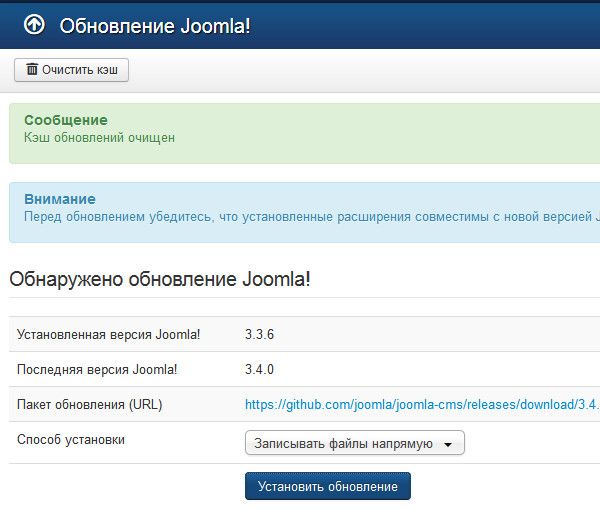Click the Кэш обновлений очищен message text
Image resolution: width=600 pixels, height=509 pixels.
click(99, 137)
